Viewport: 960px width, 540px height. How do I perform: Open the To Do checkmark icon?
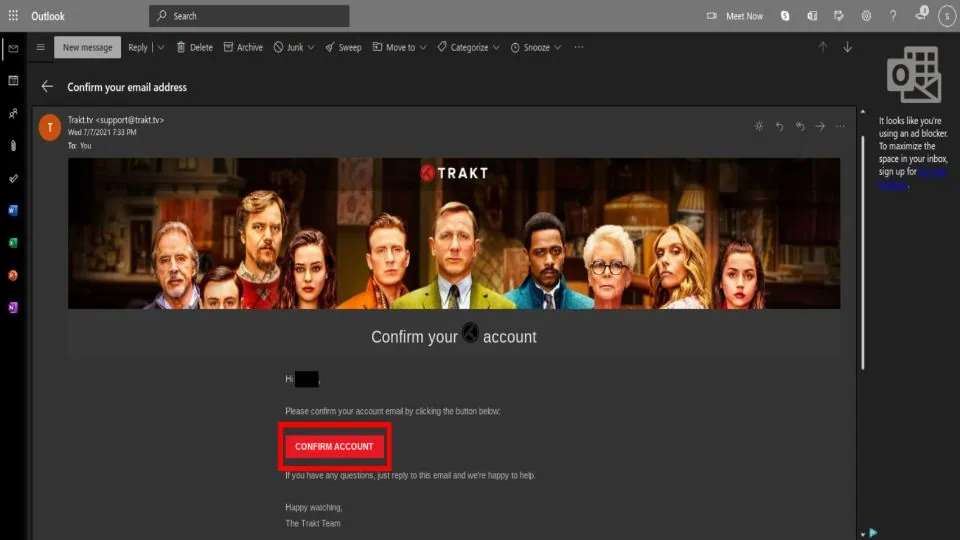[x=13, y=178]
